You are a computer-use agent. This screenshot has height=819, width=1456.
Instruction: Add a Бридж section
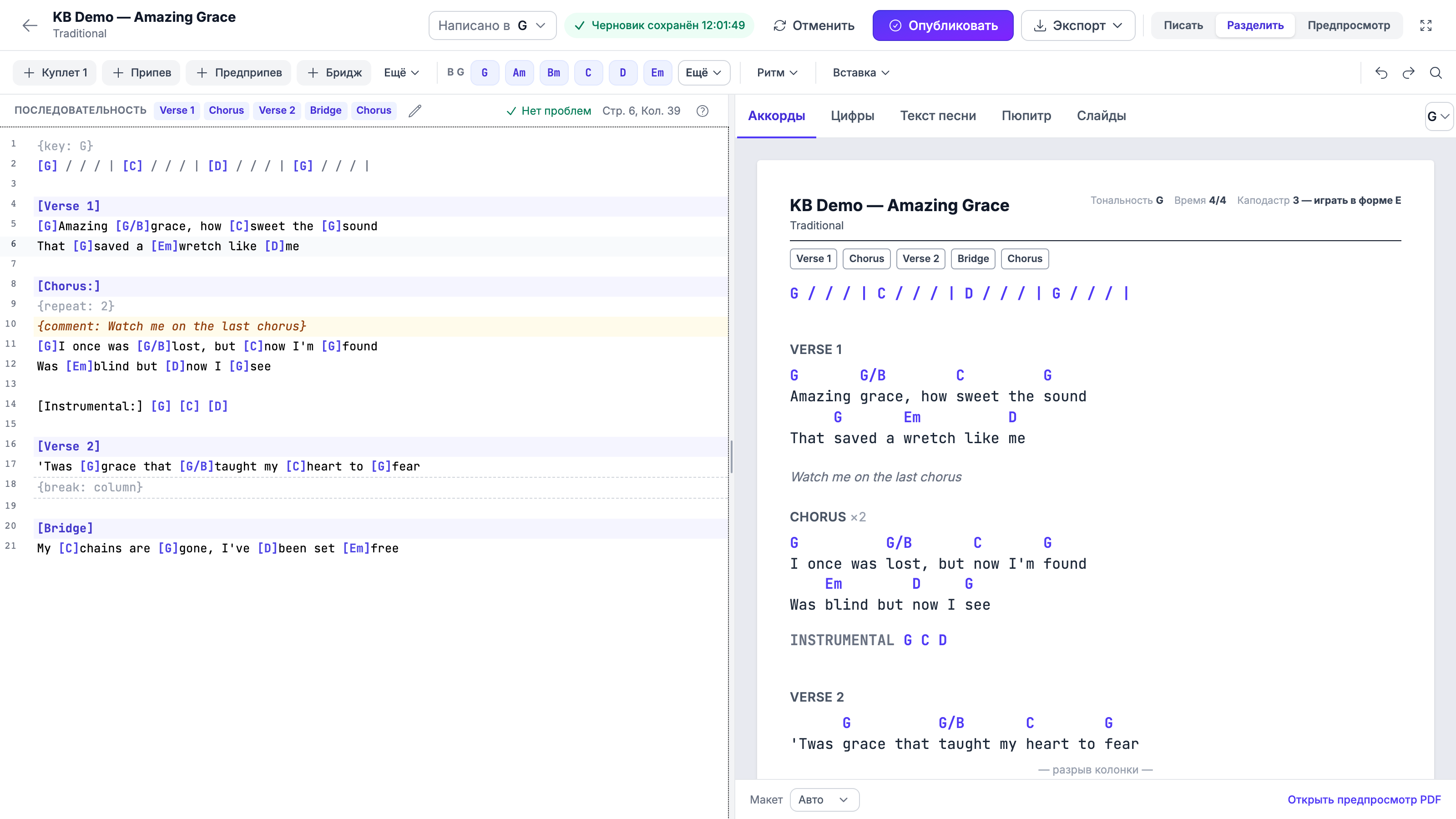tap(334, 72)
